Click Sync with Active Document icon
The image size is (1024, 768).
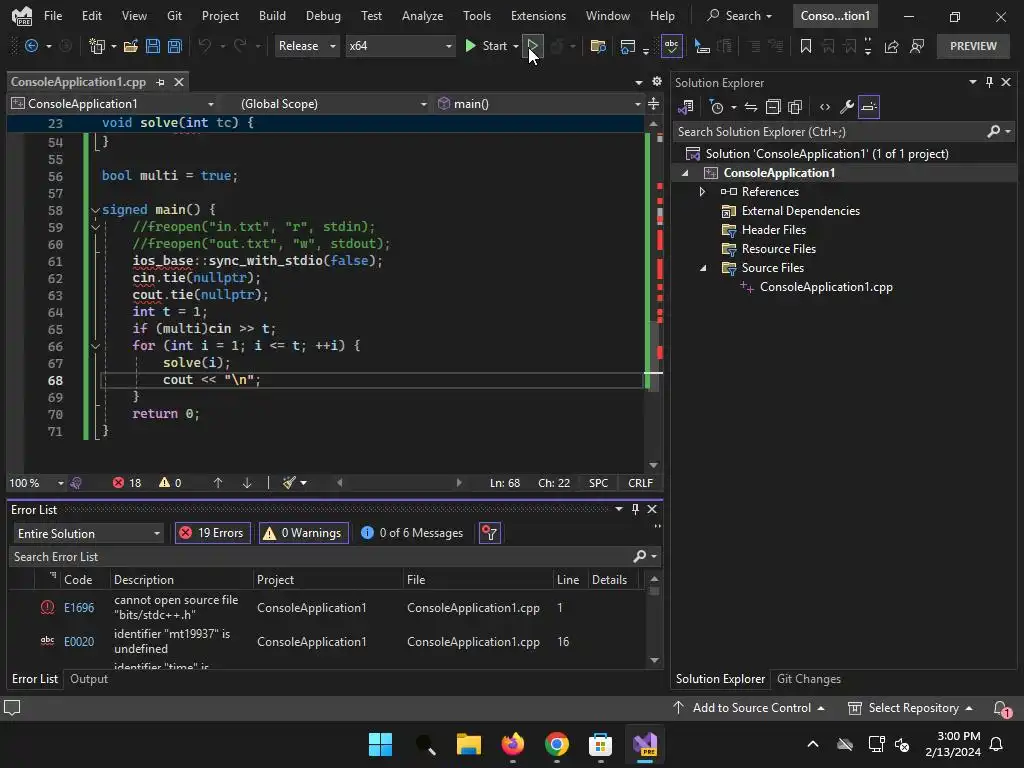click(x=751, y=107)
